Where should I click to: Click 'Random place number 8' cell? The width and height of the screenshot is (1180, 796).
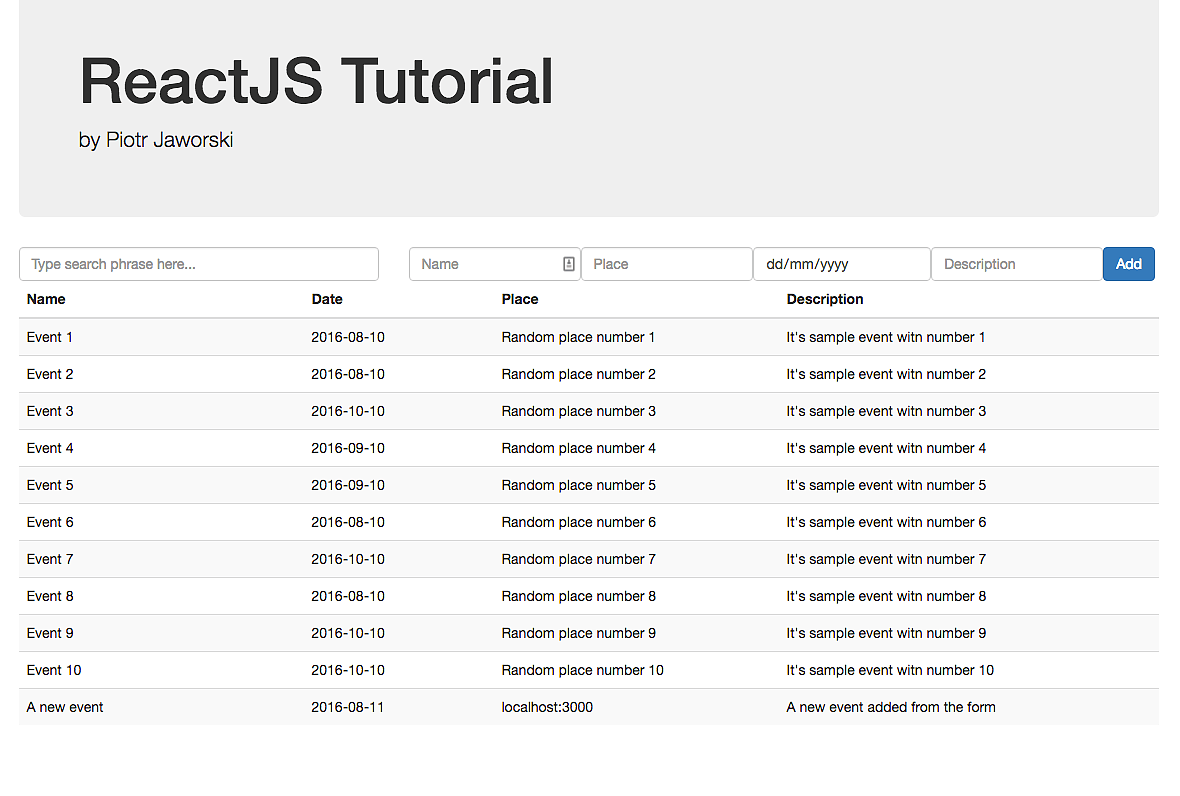click(x=578, y=596)
